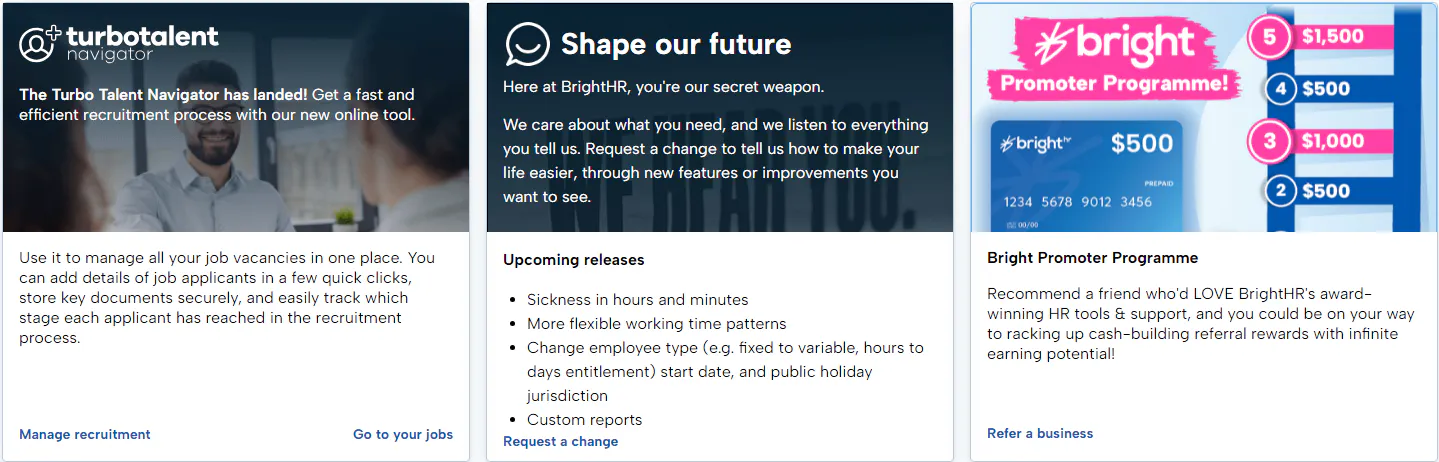The height and width of the screenshot is (462, 1439).
Task: Select the Refer a business link
Action: click(x=1040, y=433)
